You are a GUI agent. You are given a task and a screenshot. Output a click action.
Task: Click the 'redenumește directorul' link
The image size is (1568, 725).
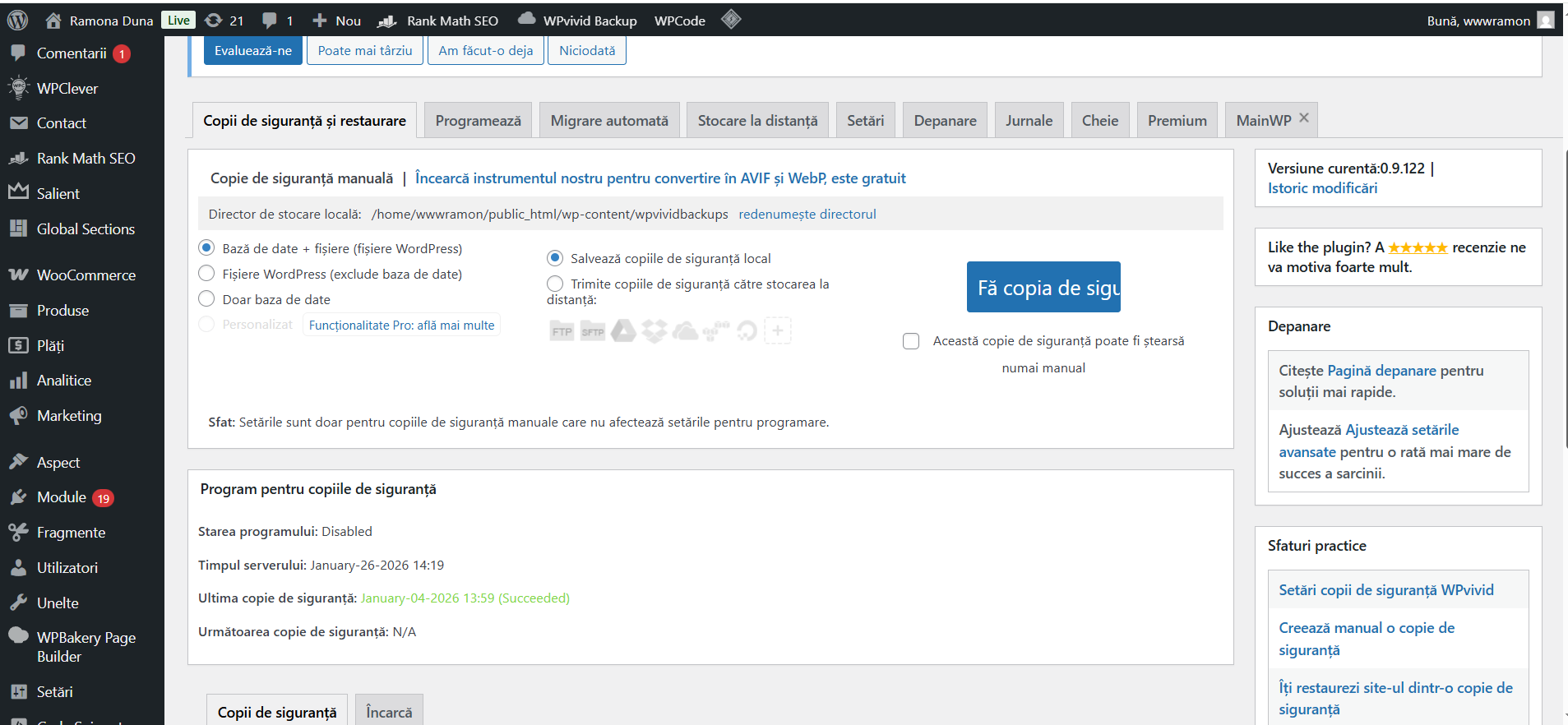click(807, 215)
